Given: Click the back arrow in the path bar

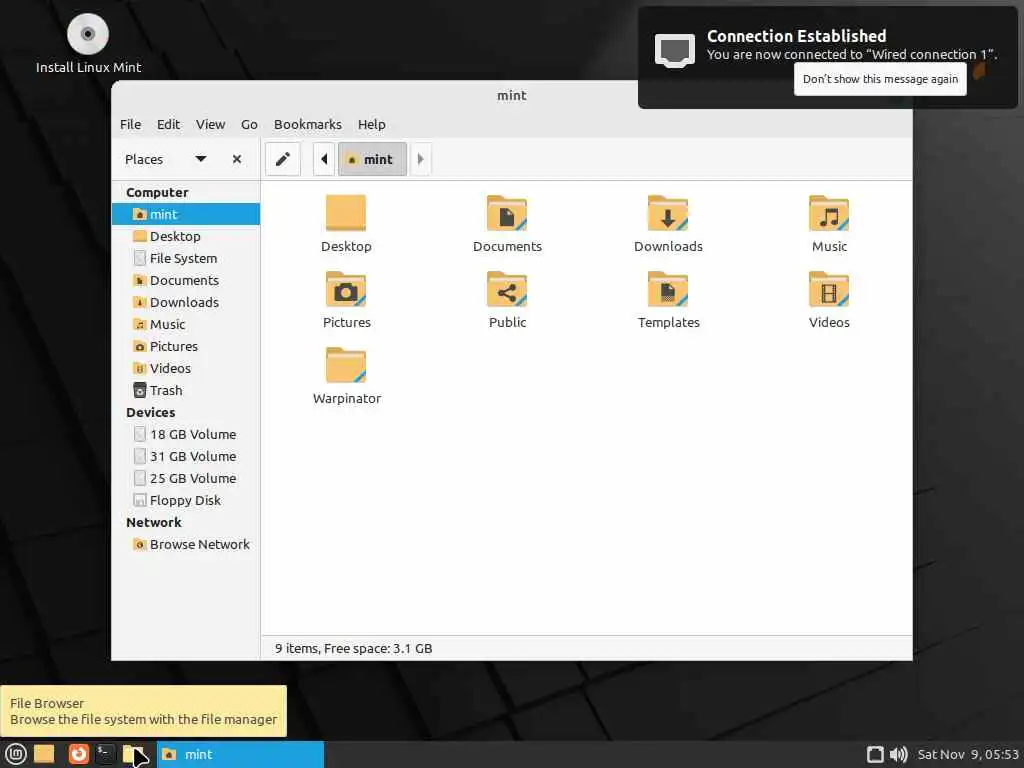Looking at the screenshot, I should pos(324,159).
